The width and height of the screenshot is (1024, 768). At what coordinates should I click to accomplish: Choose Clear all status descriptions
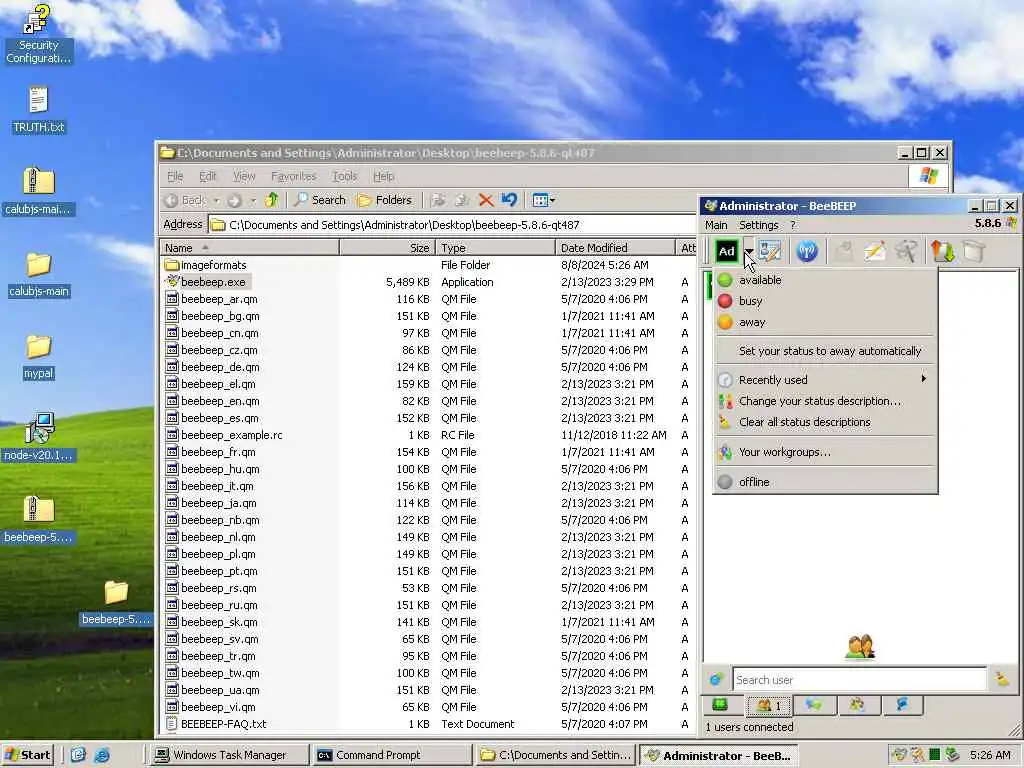coord(825,423)
